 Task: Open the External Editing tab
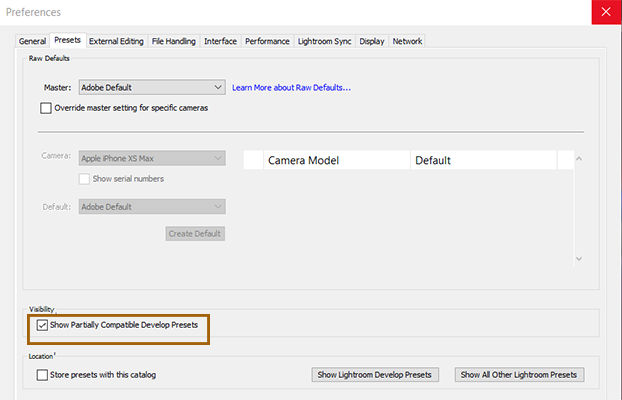(116, 41)
